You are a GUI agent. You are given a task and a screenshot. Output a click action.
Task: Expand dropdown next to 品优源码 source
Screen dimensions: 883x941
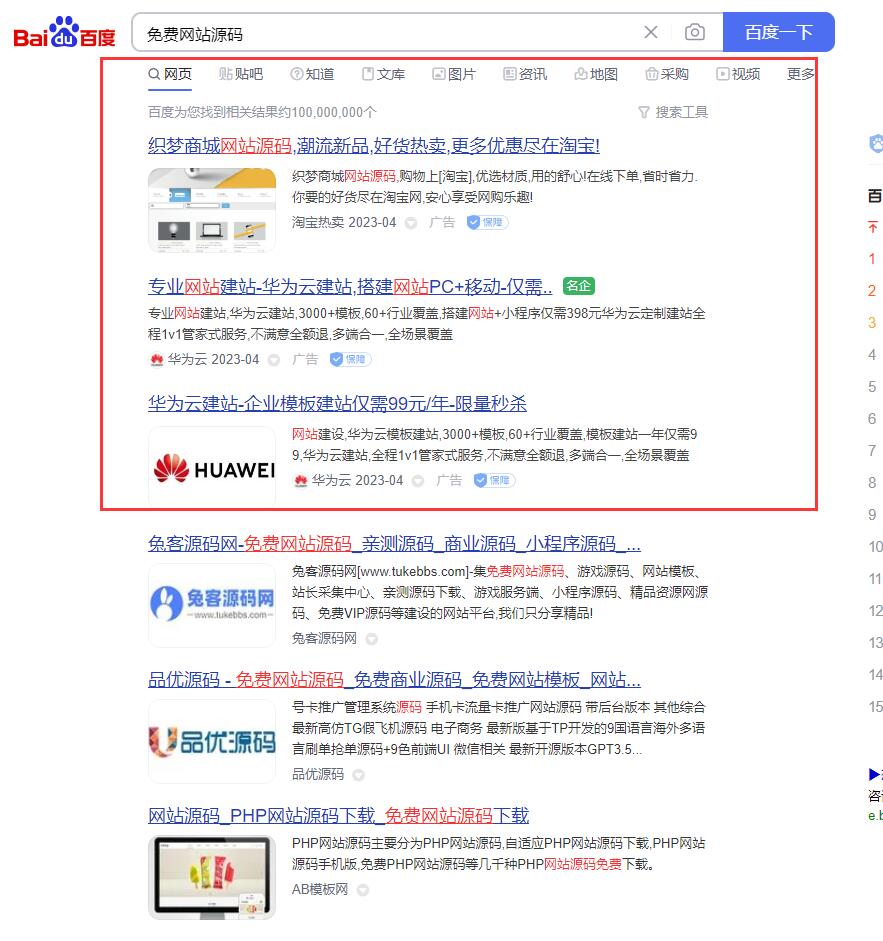coord(358,775)
